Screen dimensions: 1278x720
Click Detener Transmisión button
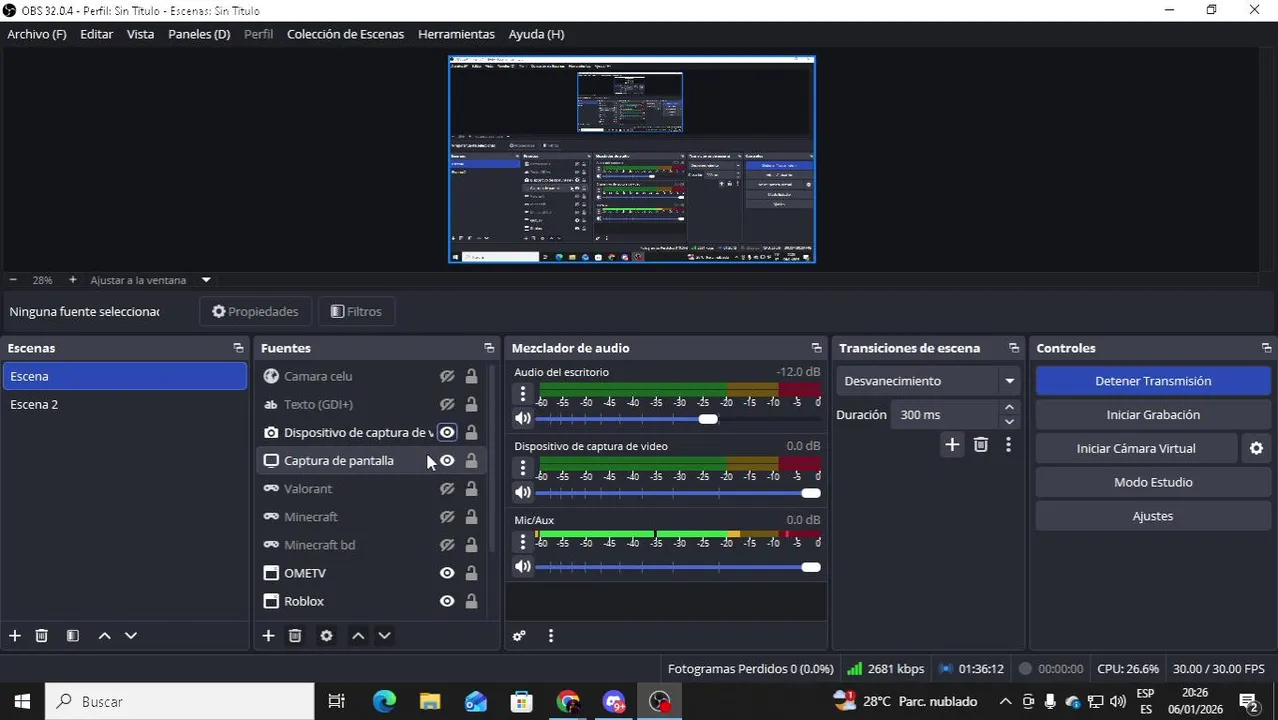coord(1153,381)
